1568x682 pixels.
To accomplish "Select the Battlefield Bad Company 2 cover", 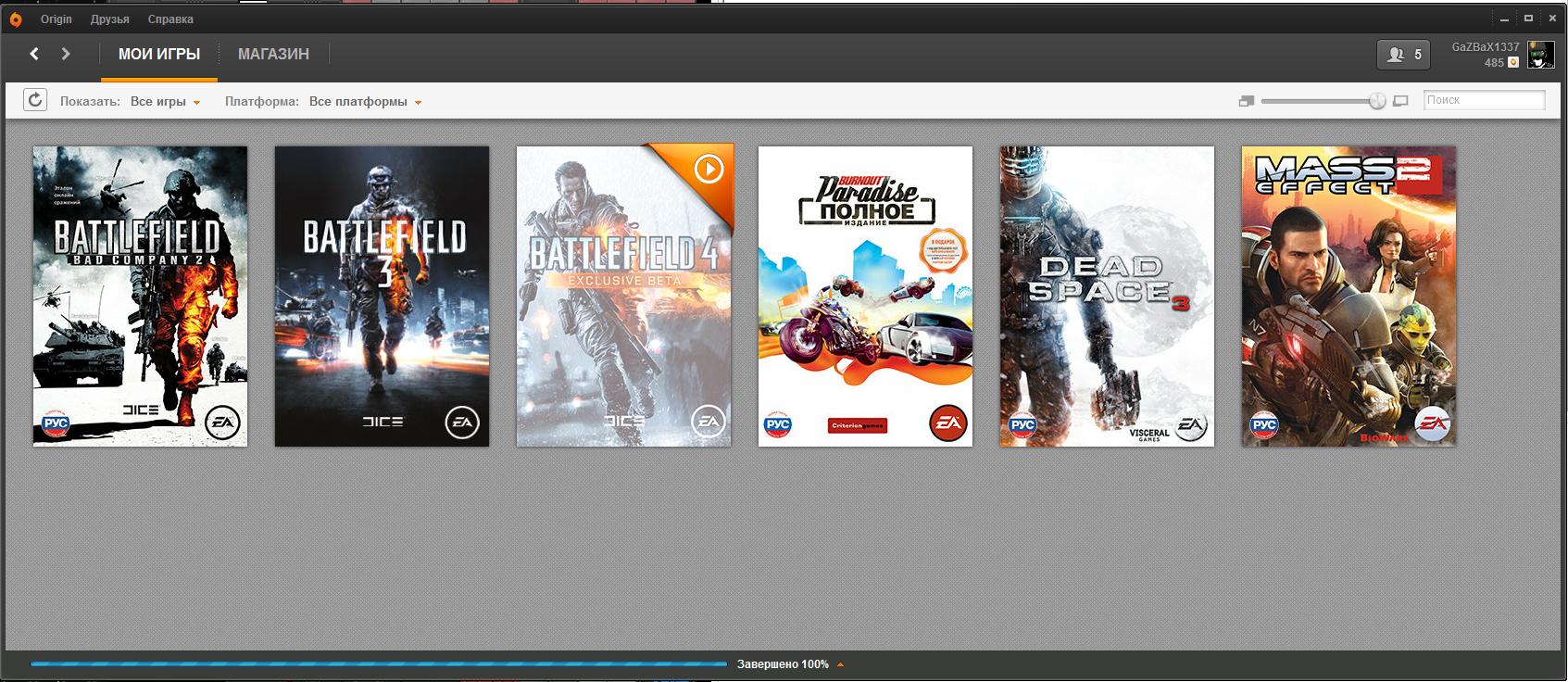I will 141,297.
